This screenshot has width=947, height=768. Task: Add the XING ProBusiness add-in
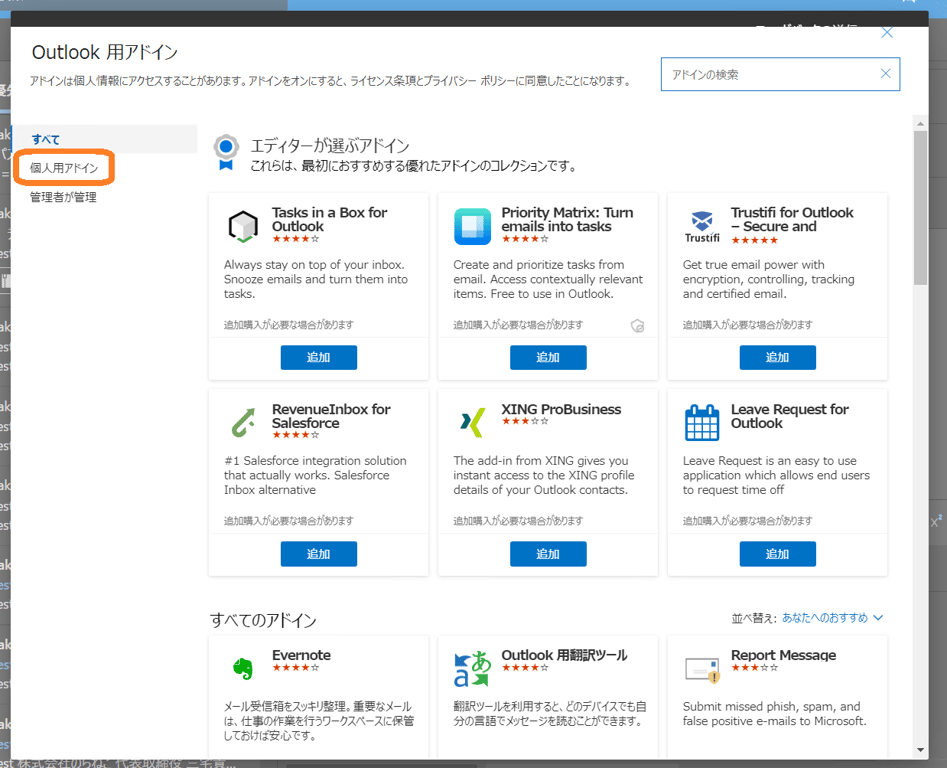click(548, 554)
